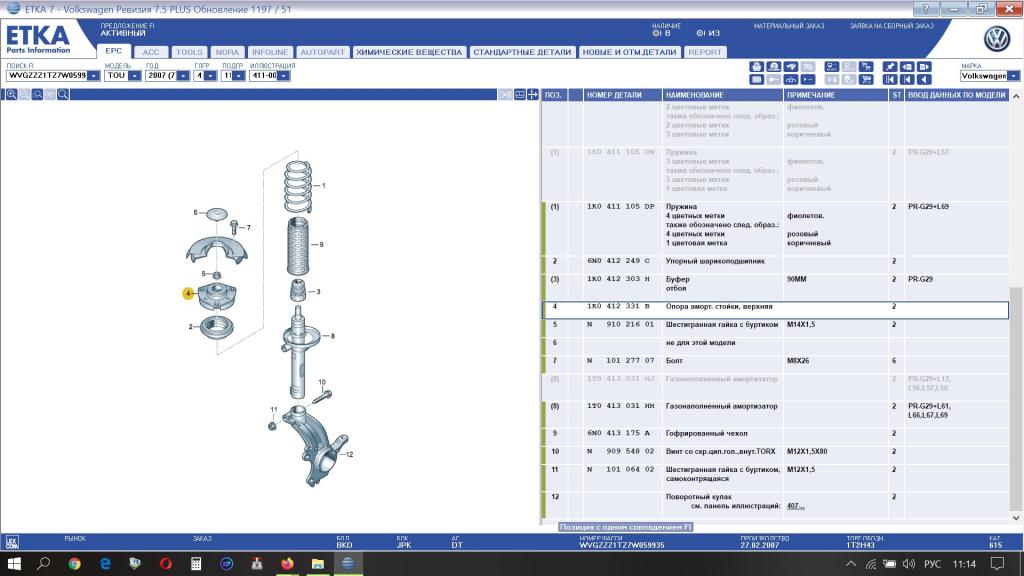Viewport: 1024px width, 576px height.
Task: Go to the previous illustration page icon
Action: point(907,67)
